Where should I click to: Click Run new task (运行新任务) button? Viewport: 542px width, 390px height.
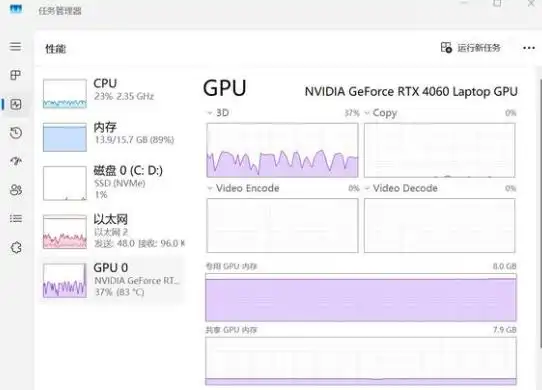[471, 48]
